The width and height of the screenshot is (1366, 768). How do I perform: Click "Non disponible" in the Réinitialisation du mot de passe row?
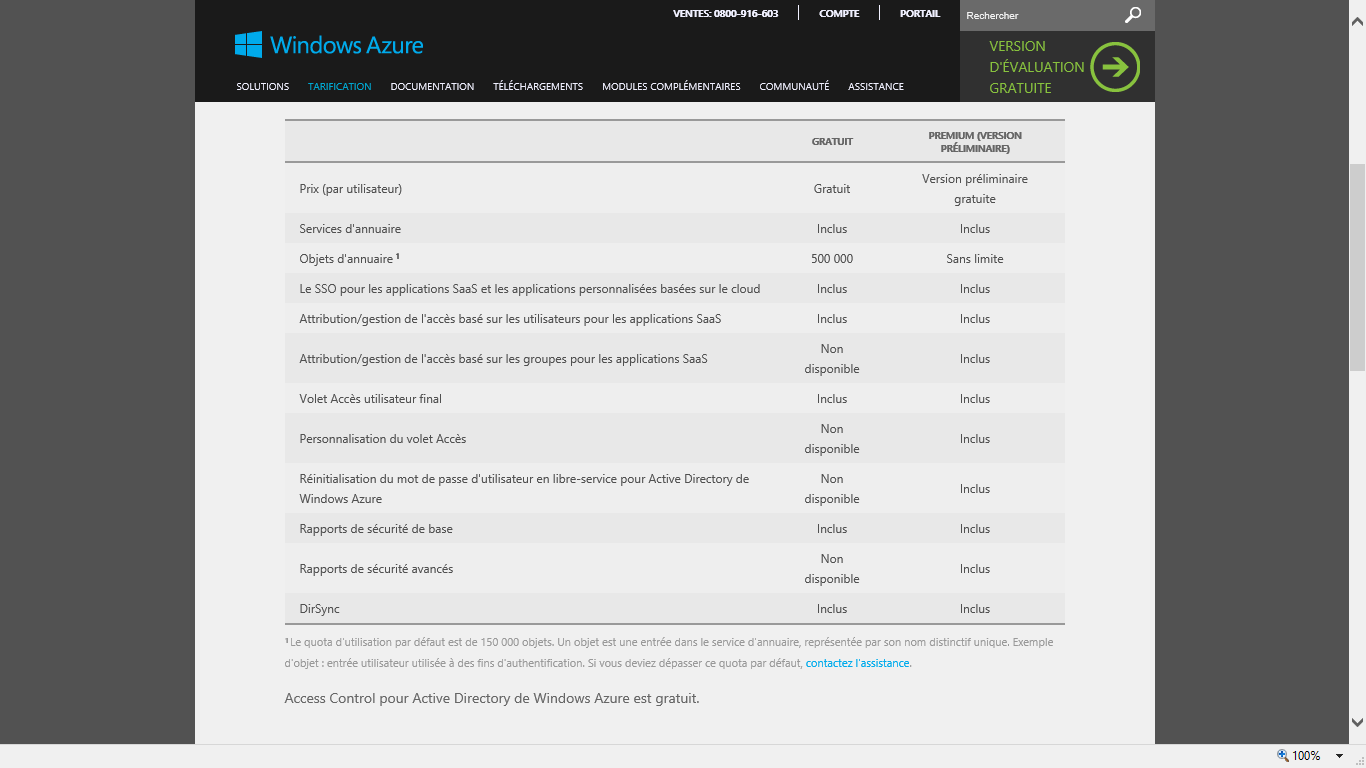coord(832,489)
